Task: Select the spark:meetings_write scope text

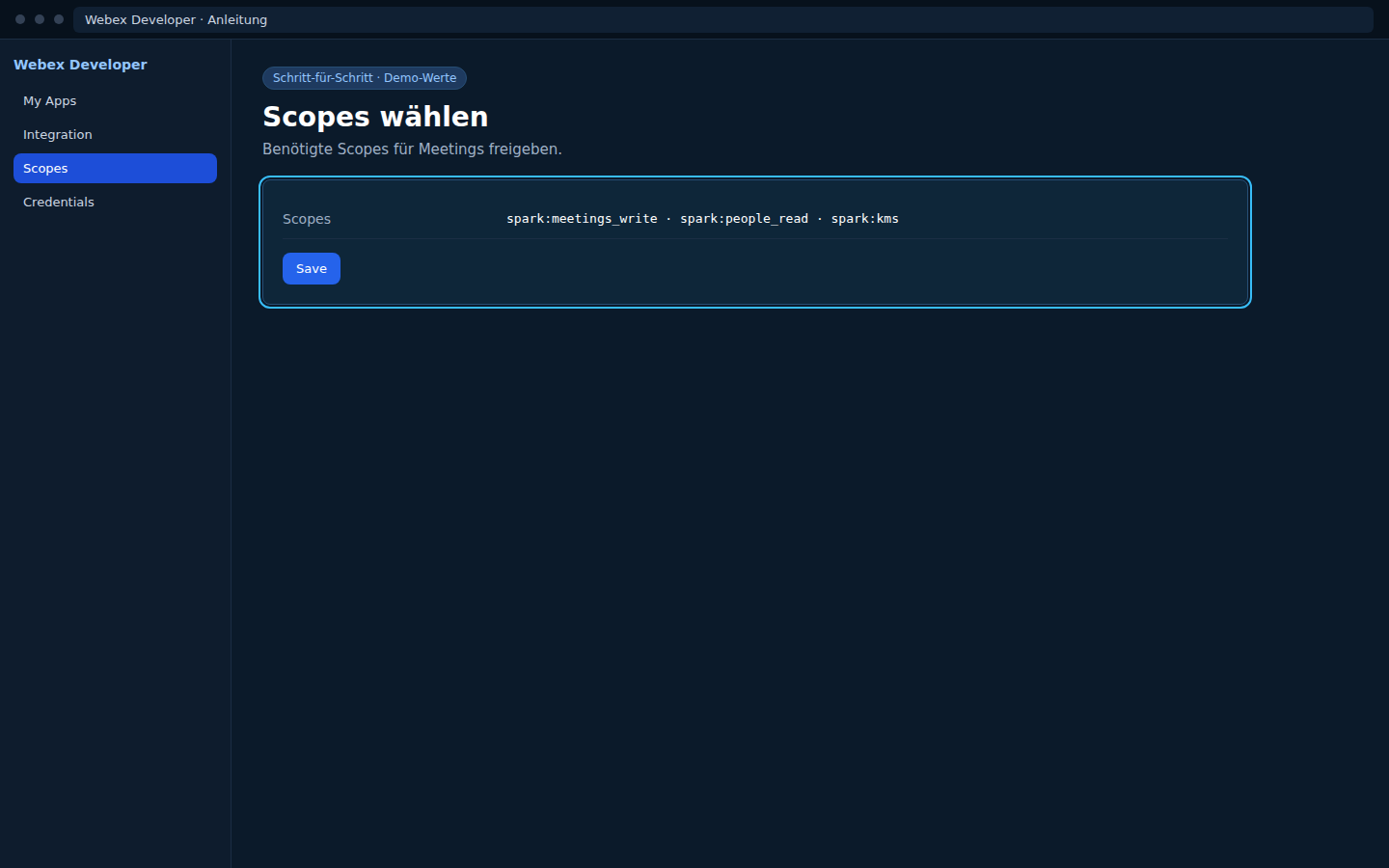Action: pyautogui.click(x=582, y=219)
